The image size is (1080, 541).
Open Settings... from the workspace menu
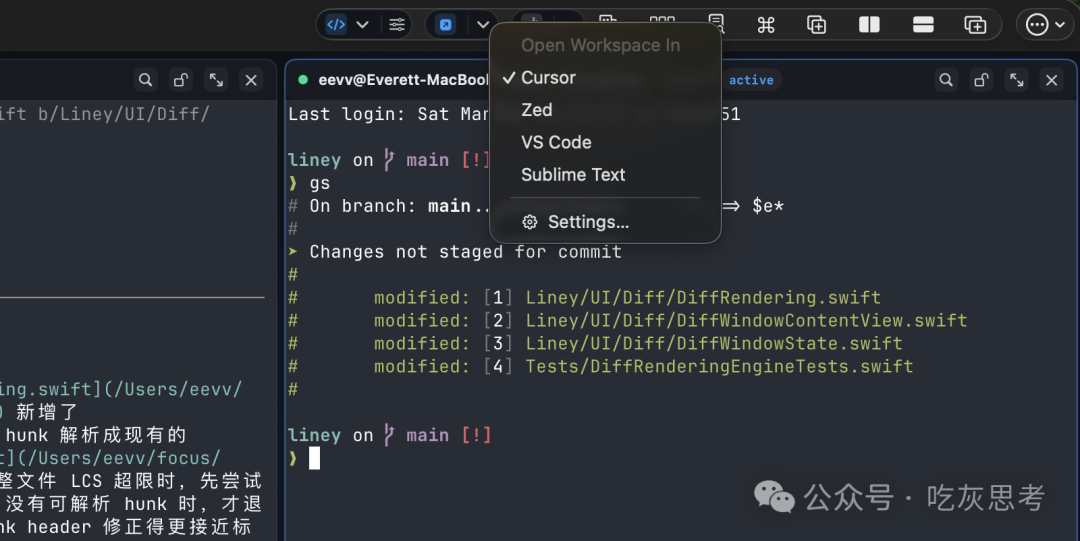[588, 222]
